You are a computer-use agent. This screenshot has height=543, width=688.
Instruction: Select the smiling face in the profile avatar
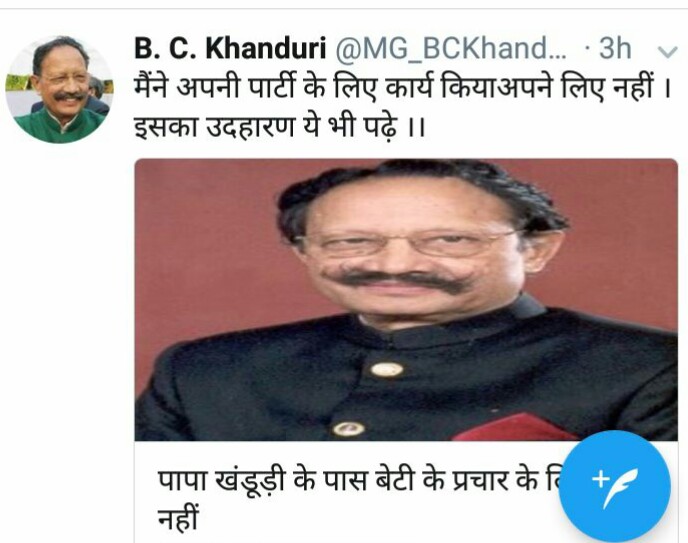coord(66,81)
